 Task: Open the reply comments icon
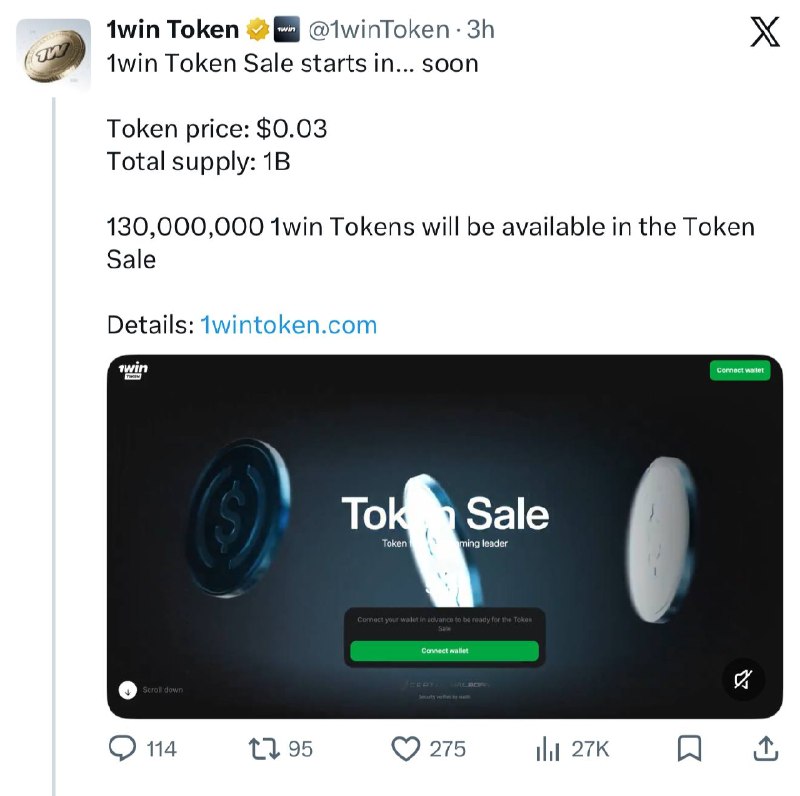(x=122, y=748)
